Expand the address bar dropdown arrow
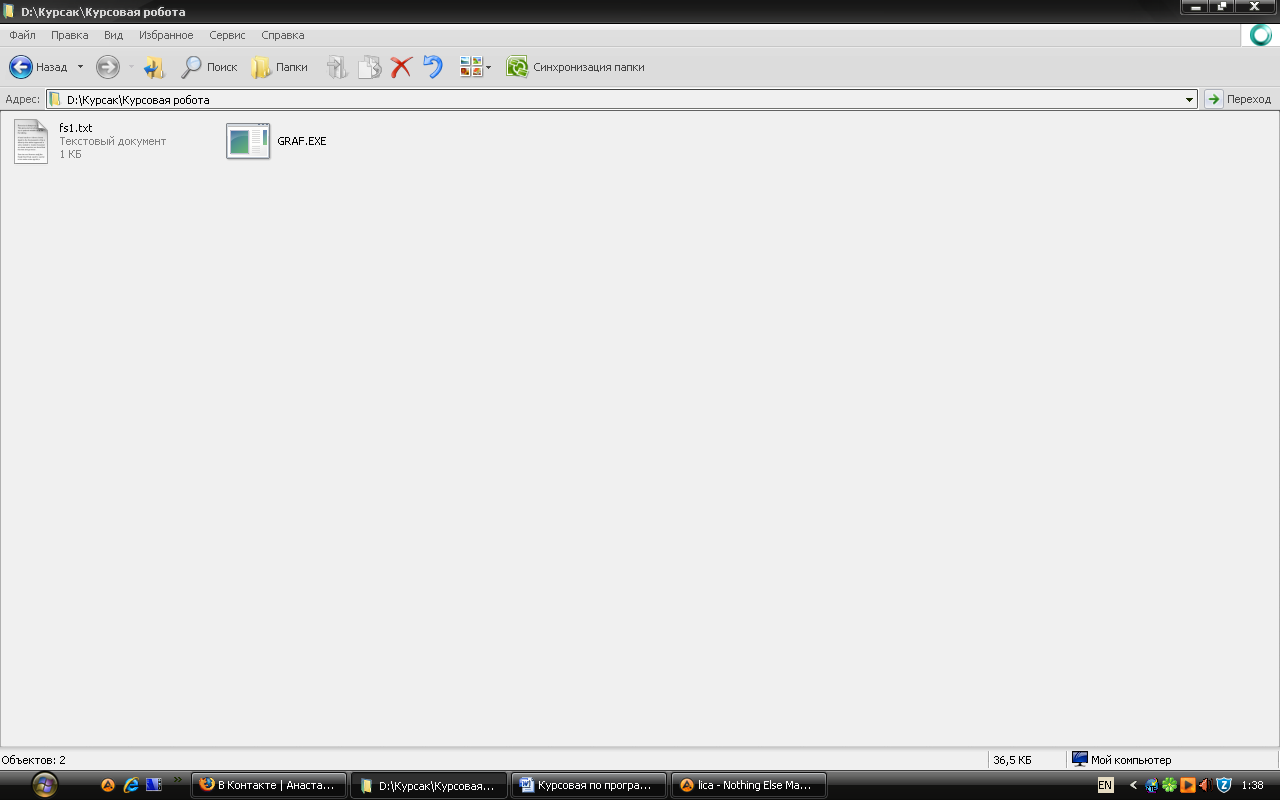 (1189, 99)
